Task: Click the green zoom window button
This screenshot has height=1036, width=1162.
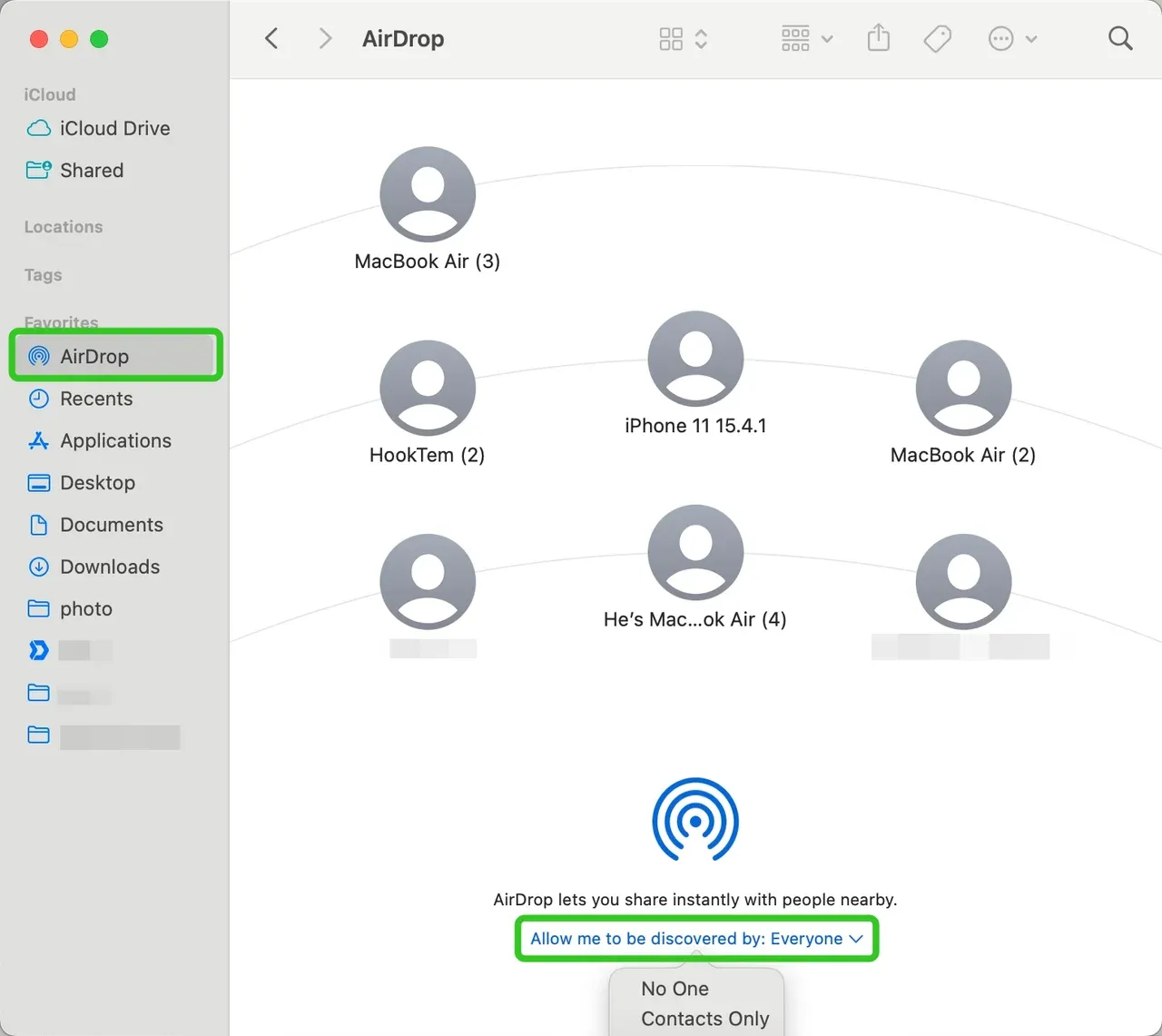Action: pos(99,39)
